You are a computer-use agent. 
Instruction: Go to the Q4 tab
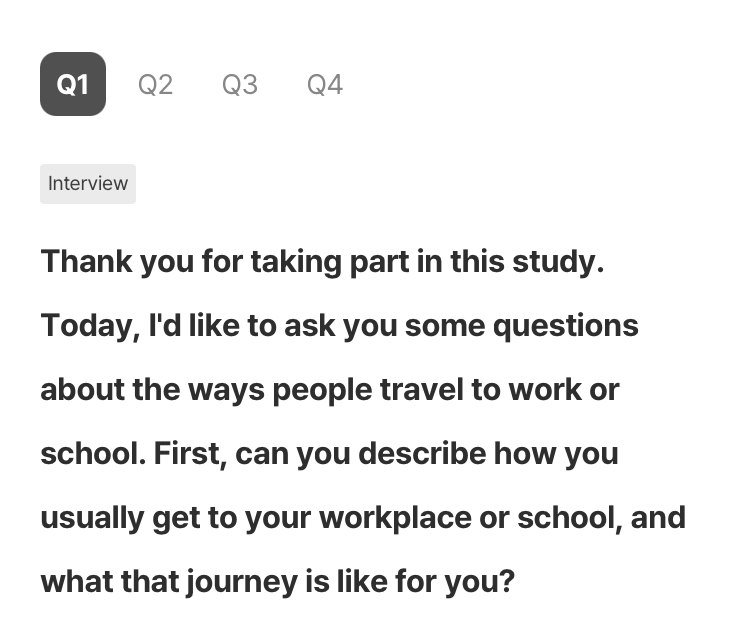click(x=325, y=85)
